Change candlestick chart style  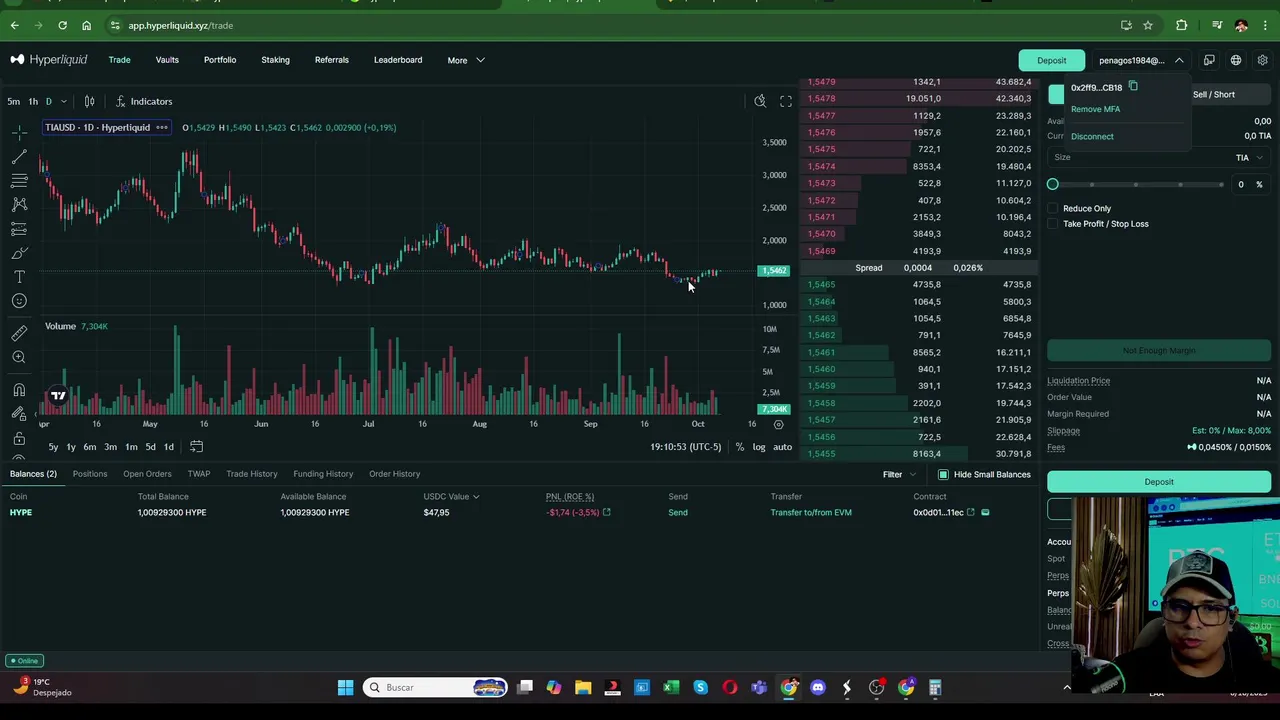tap(89, 101)
